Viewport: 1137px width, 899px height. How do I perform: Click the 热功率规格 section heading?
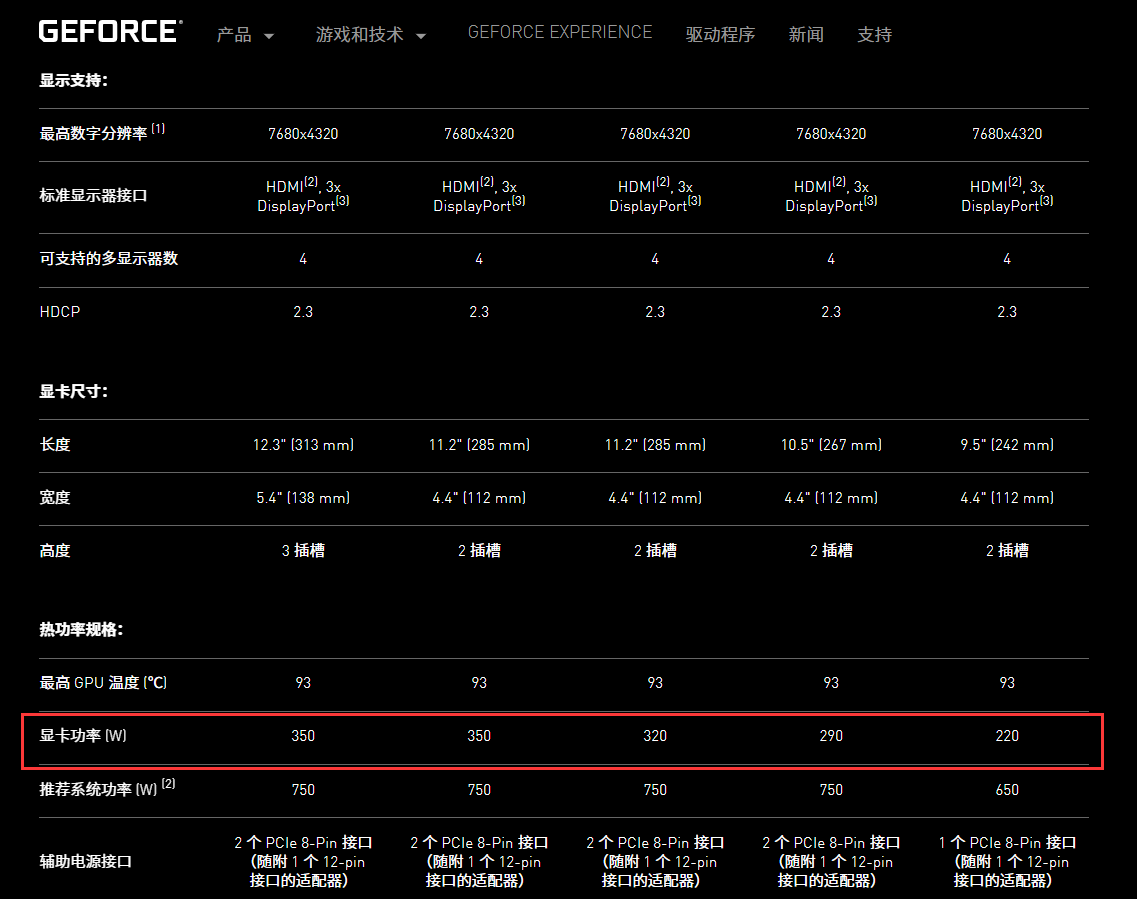pos(81,630)
